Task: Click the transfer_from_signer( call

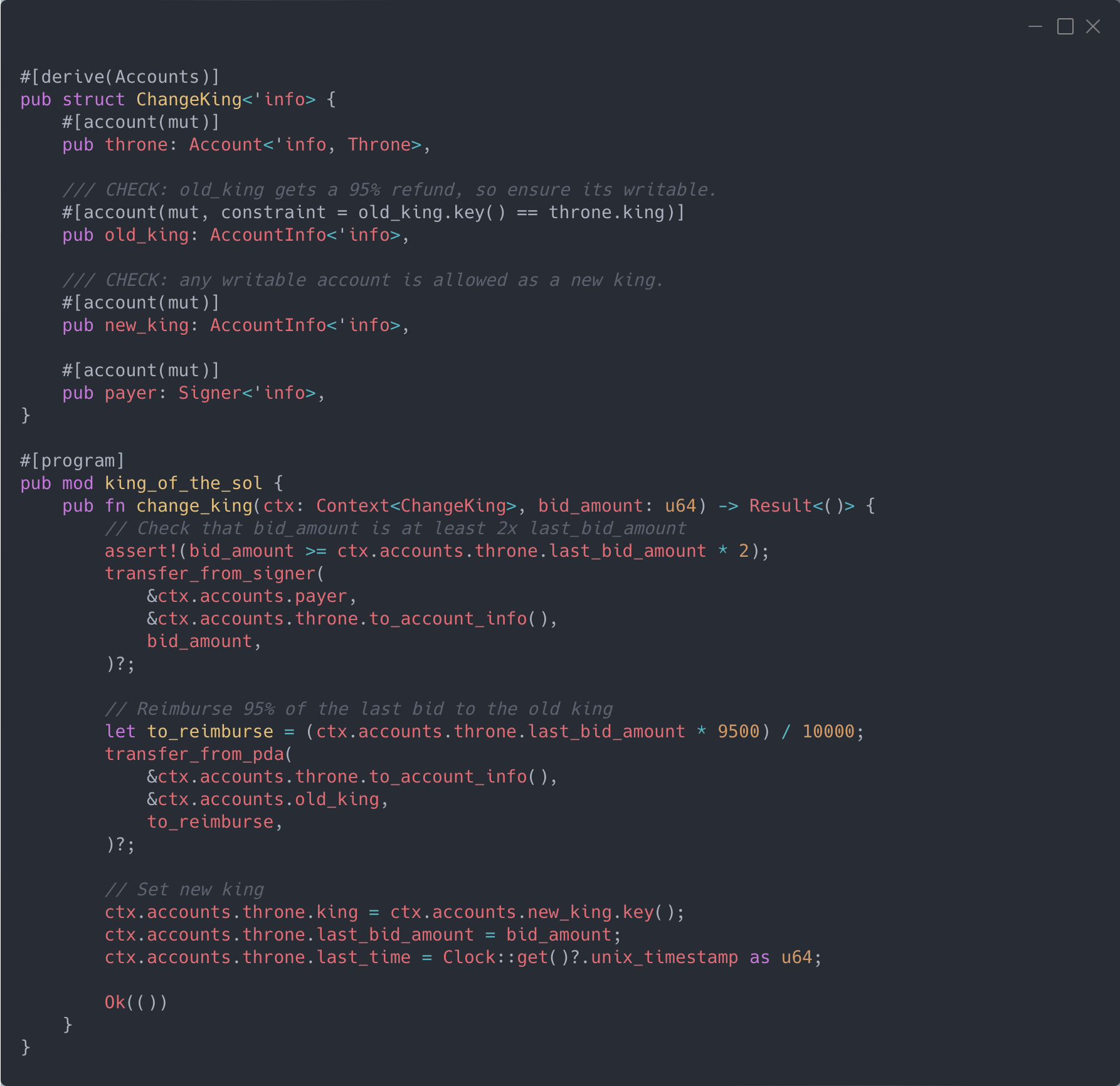Action: pos(214,574)
